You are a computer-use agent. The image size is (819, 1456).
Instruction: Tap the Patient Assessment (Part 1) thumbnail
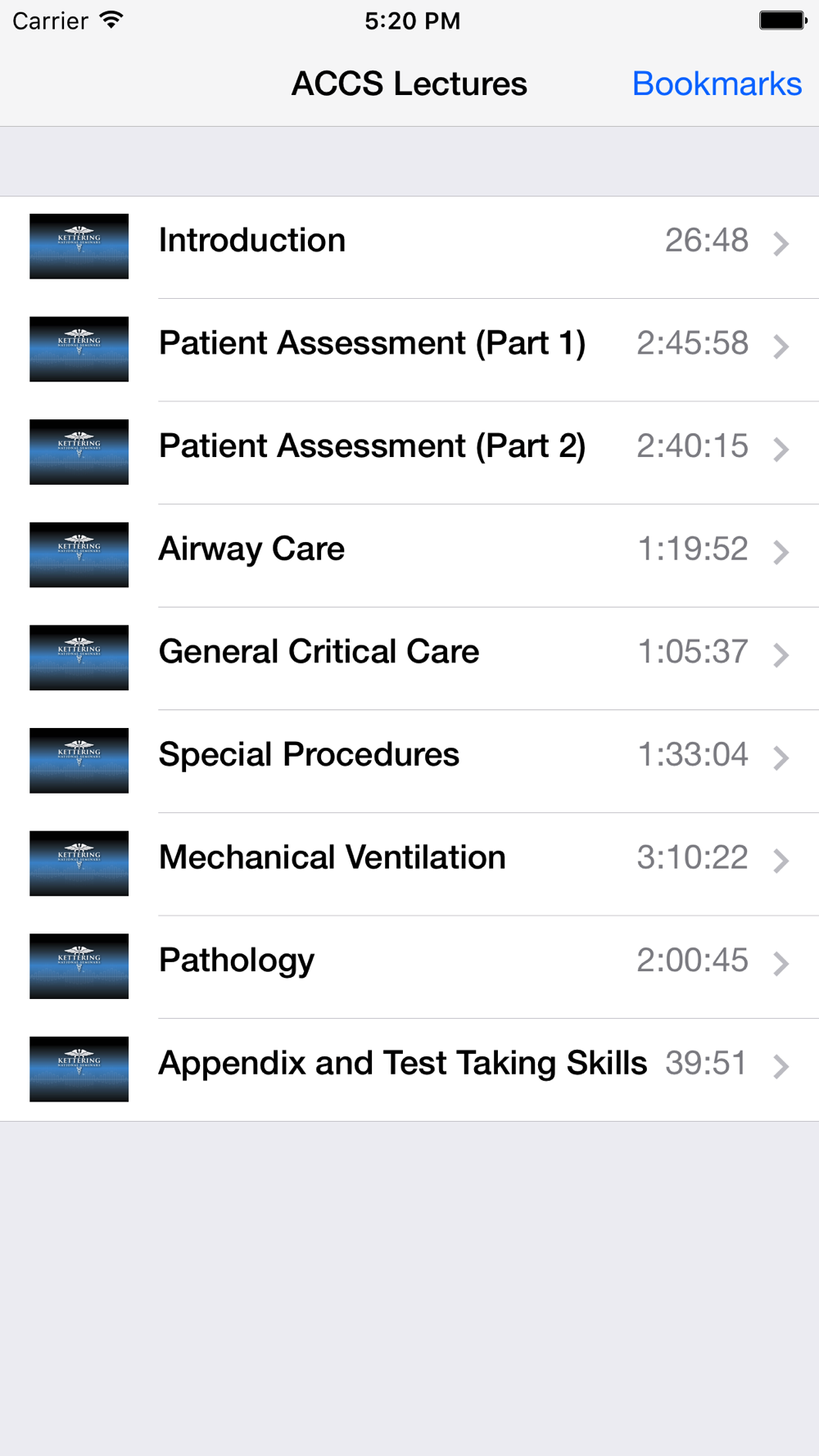[x=79, y=349]
